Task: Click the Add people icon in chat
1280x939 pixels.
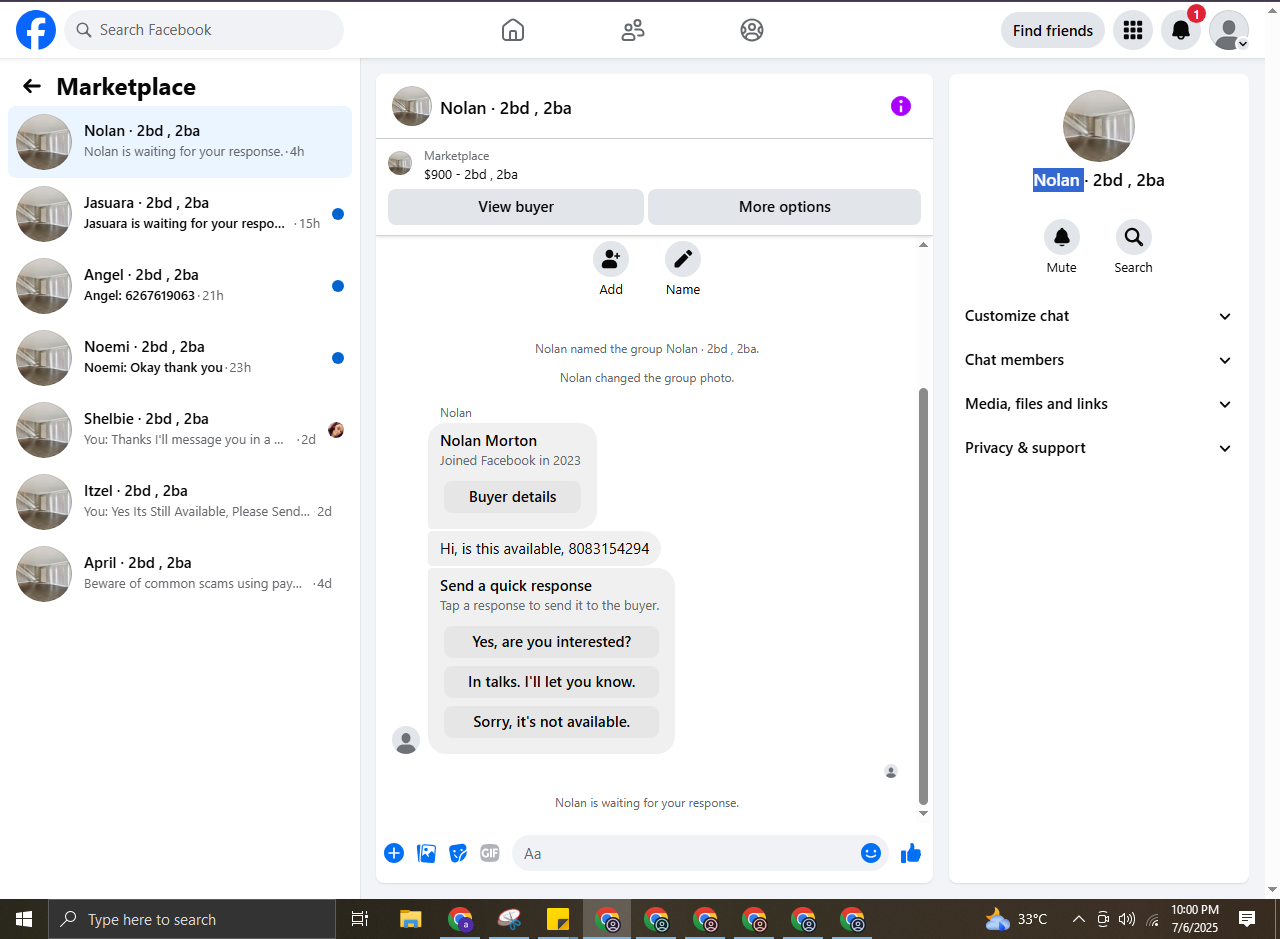Action: click(x=611, y=260)
